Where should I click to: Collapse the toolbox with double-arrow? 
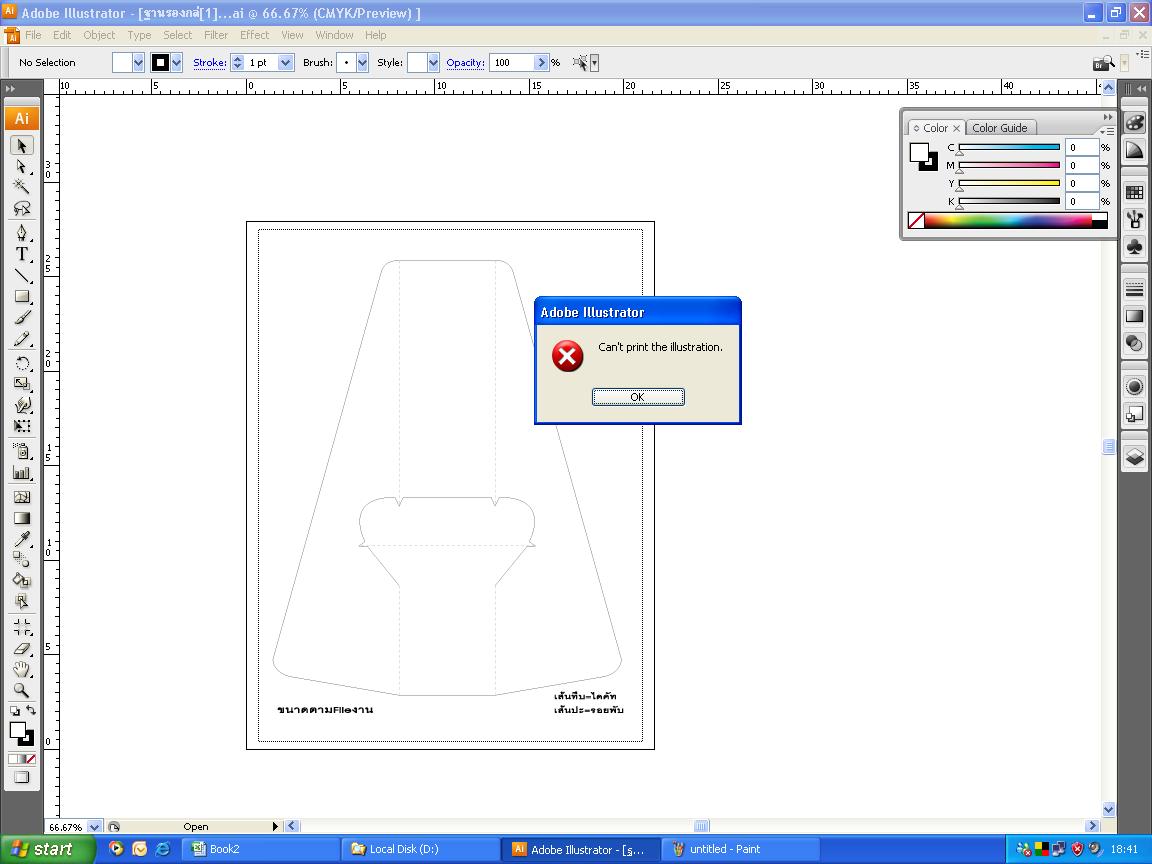[x=10, y=88]
